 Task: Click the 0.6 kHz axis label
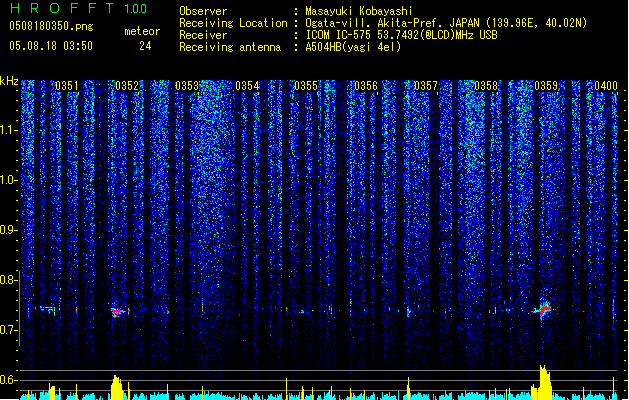[9, 380]
